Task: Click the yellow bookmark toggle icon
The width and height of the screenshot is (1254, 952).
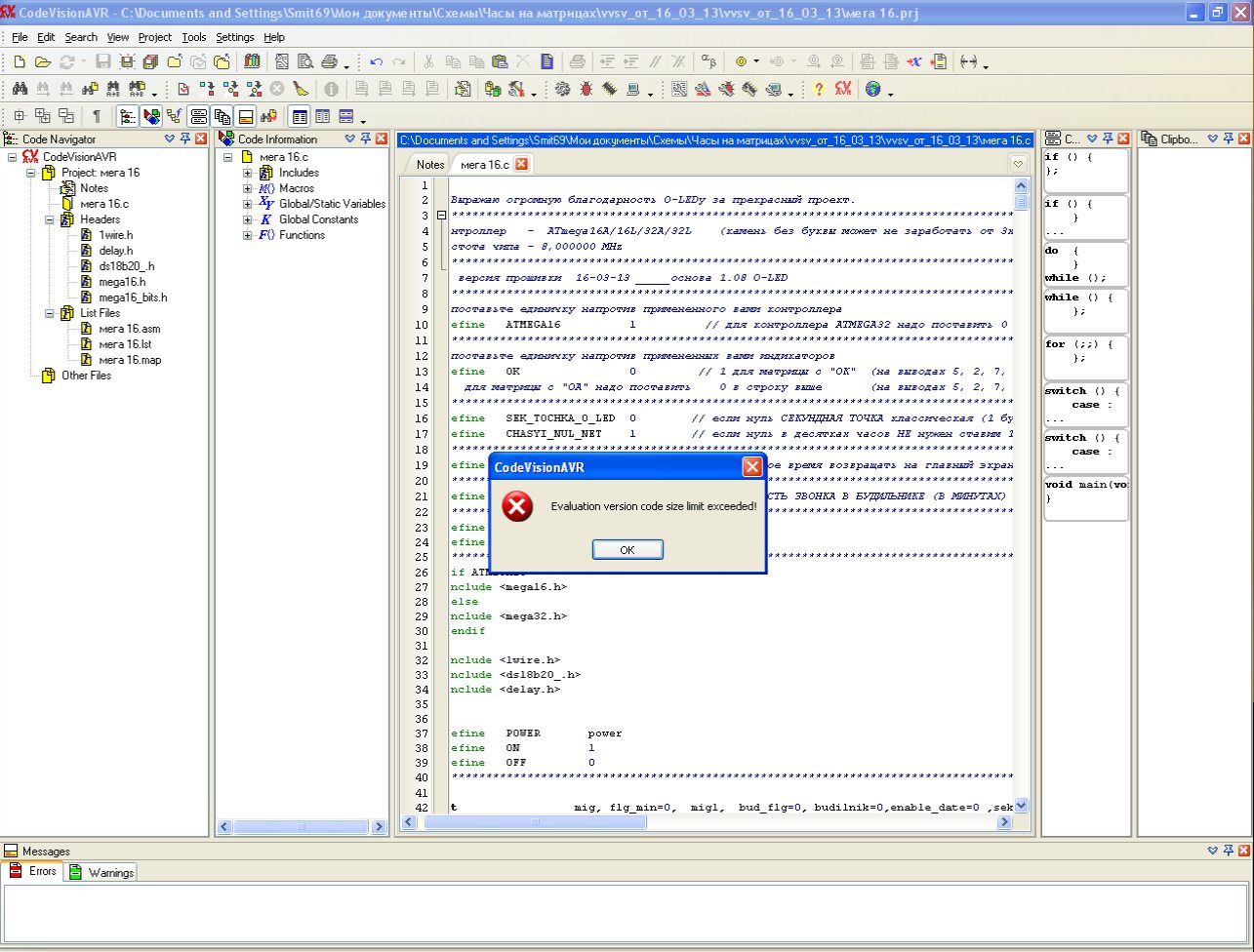Action: 741,60
